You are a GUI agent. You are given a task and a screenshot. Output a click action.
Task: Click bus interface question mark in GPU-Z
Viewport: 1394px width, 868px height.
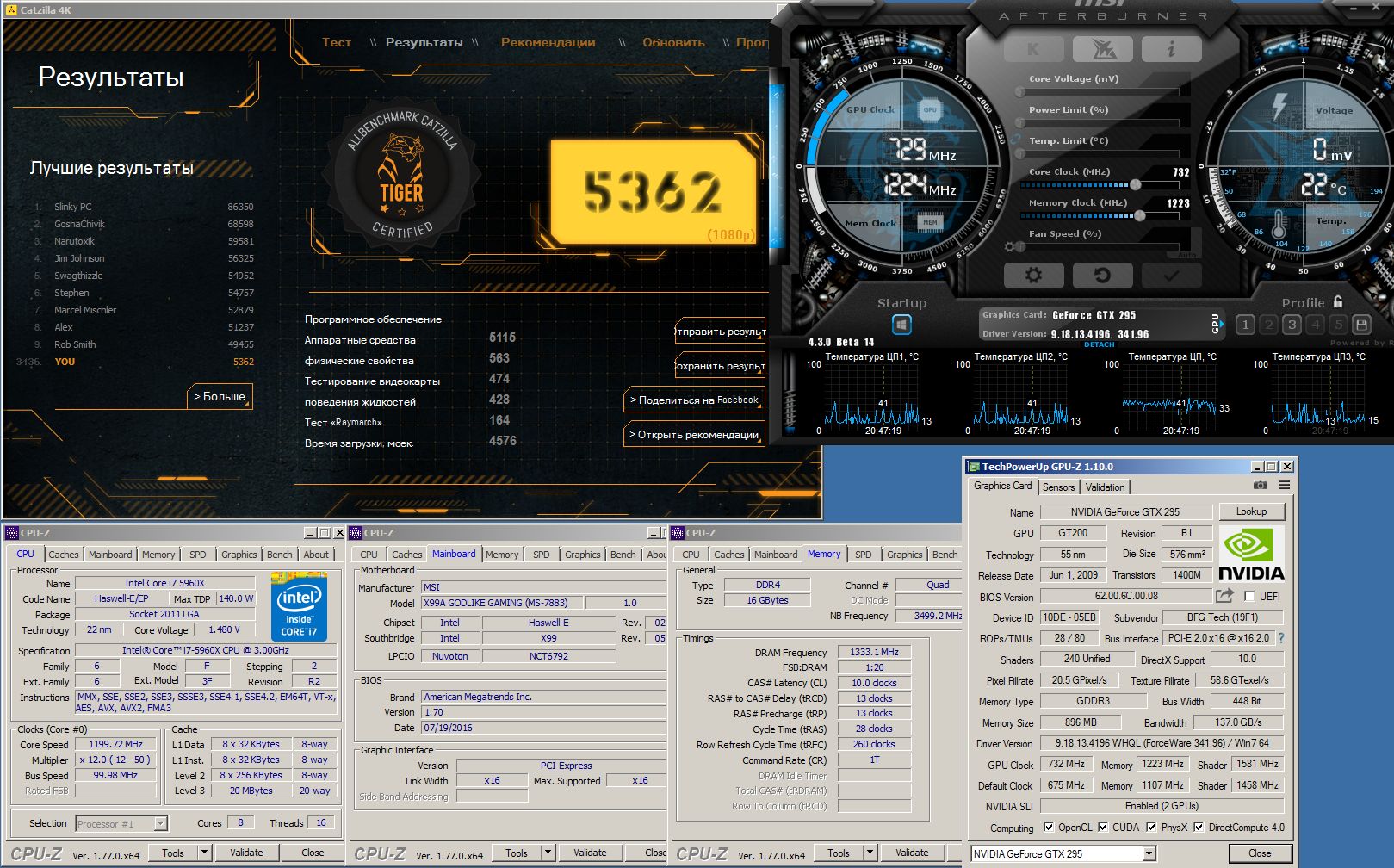(x=1281, y=638)
